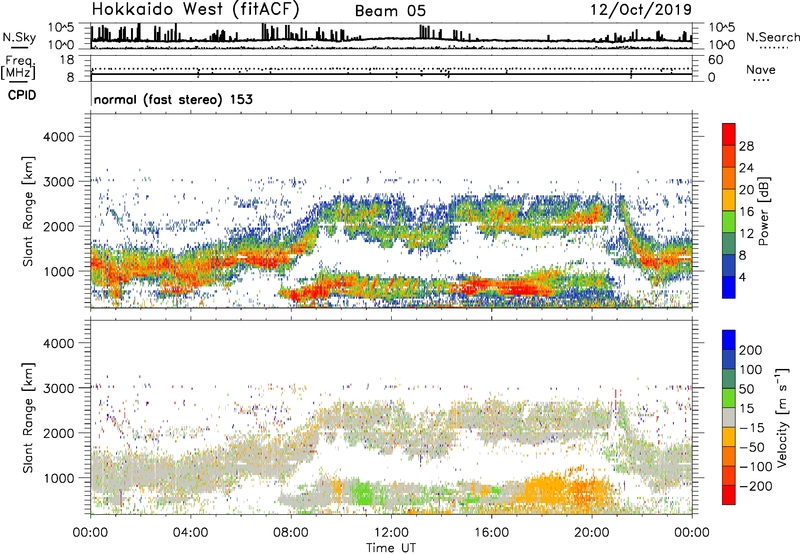Viewport: 800px width, 554px height.
Task: Click the 'Hokkaido West (fitACF)' title text
Action: pos(195,9)
